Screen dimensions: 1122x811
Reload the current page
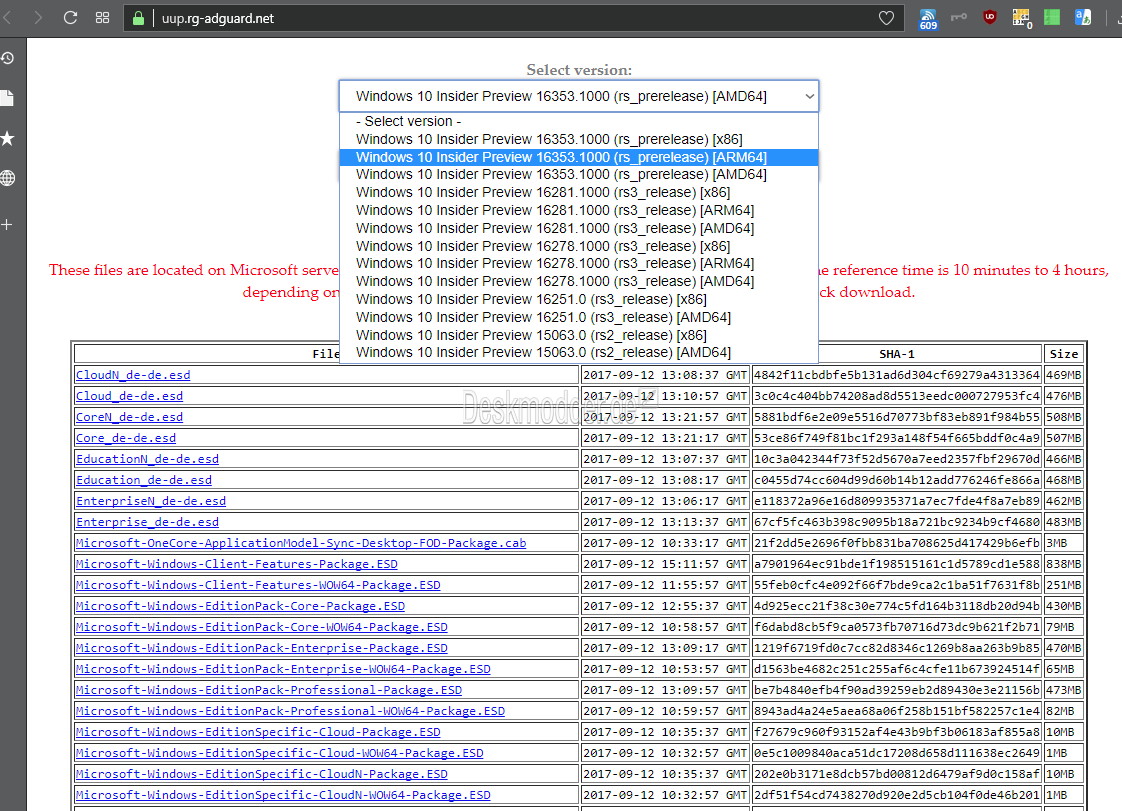pyautogui.click(x=70, y=18)
